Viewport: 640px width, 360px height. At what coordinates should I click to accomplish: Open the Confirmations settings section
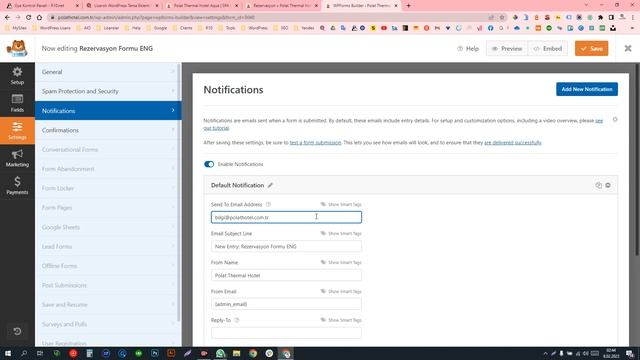[108, 130]
